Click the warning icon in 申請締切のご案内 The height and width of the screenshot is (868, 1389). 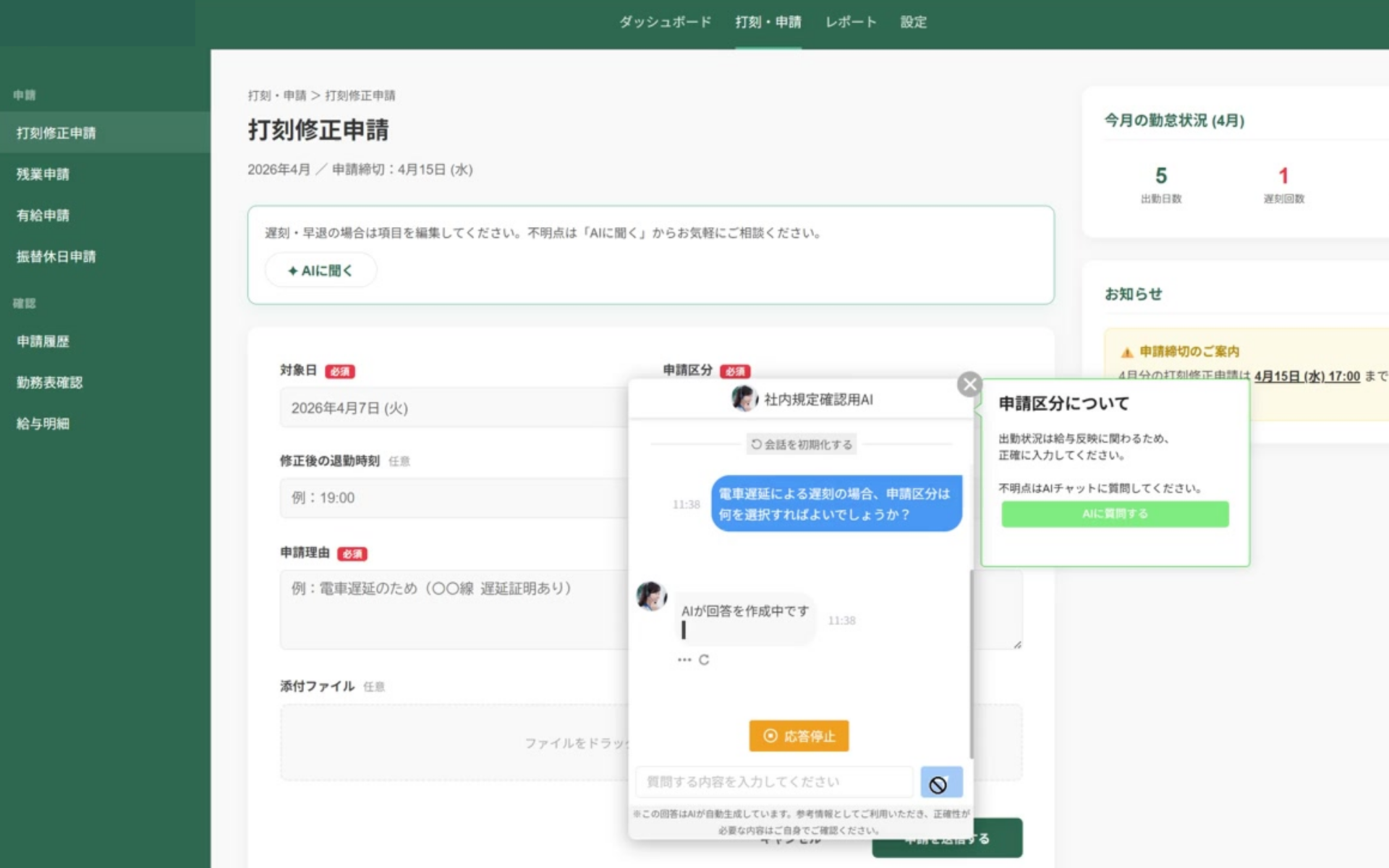(1126, 352)
